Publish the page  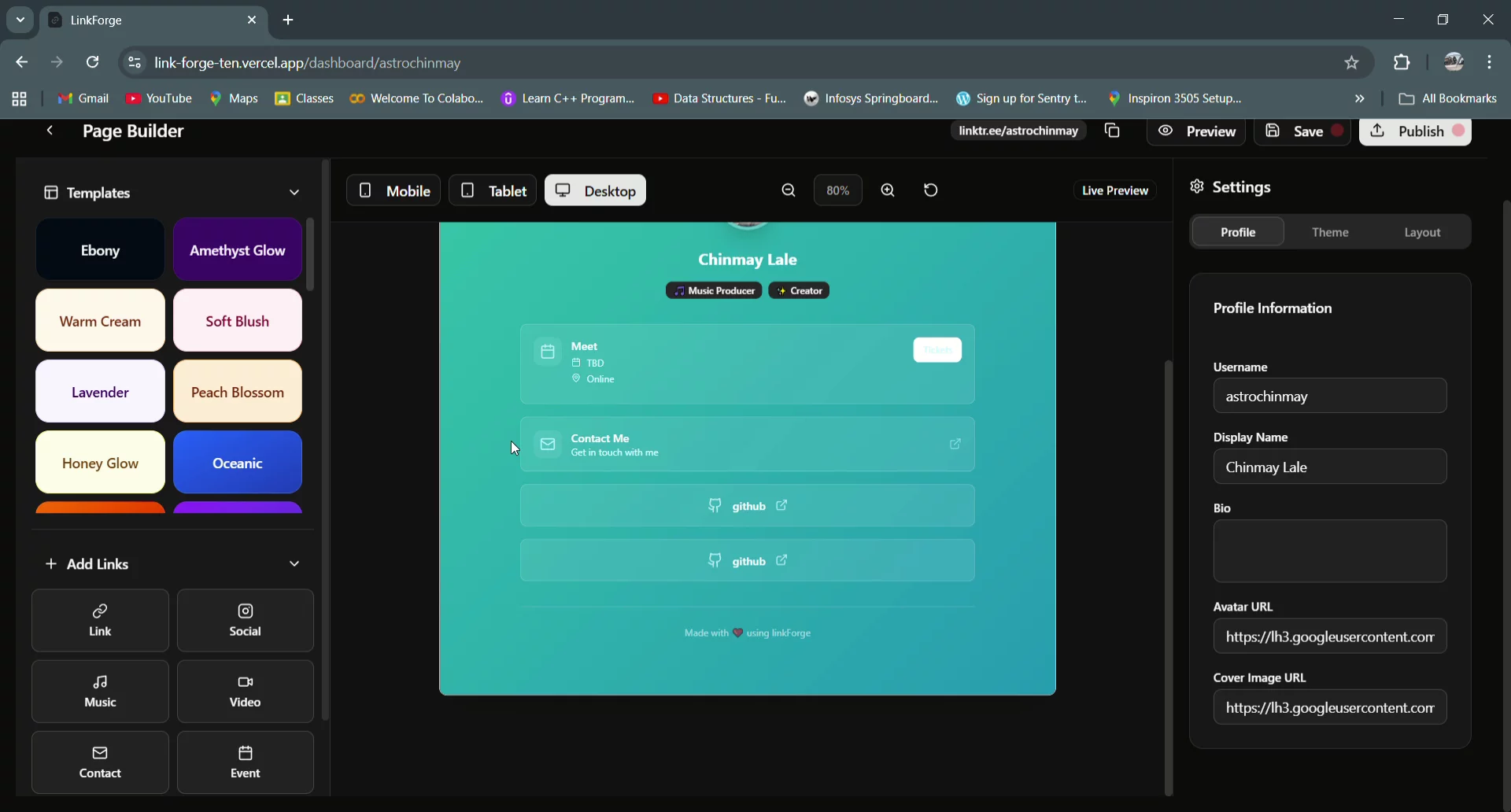click(1415, 131)
